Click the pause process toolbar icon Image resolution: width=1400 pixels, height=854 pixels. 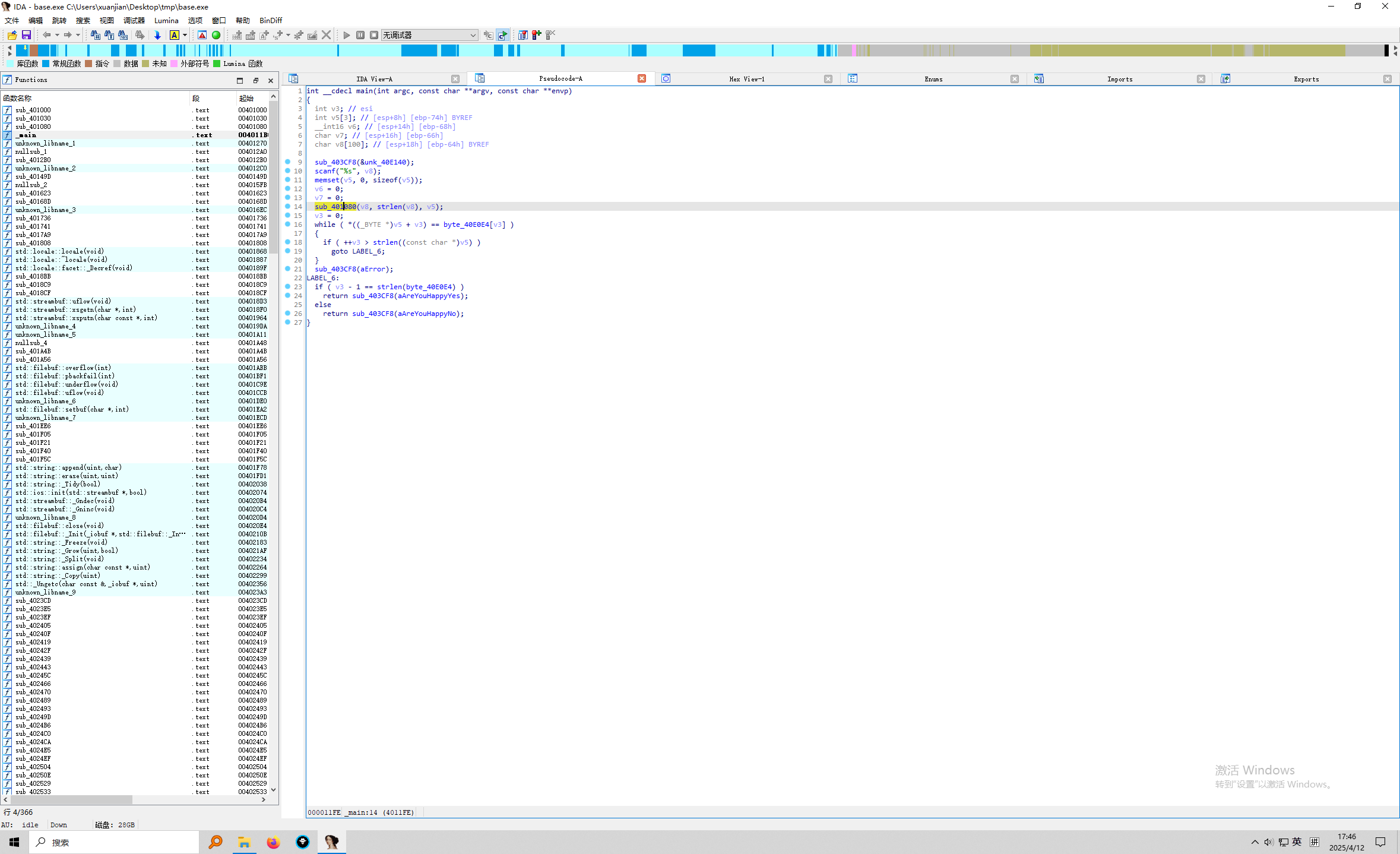click(x=360, y=35)
